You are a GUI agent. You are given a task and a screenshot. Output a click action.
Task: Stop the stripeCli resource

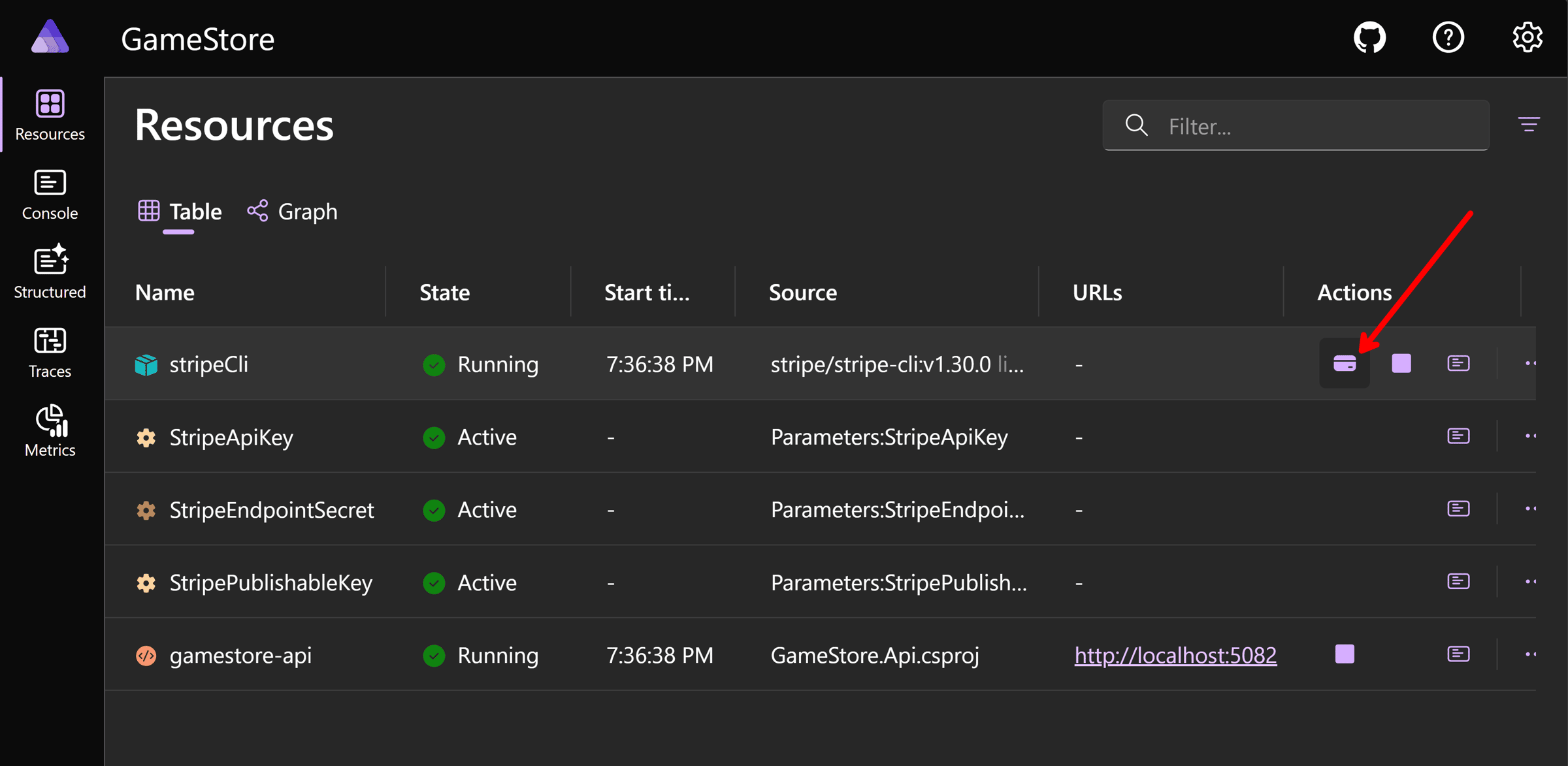click(x=1401, y=363)
